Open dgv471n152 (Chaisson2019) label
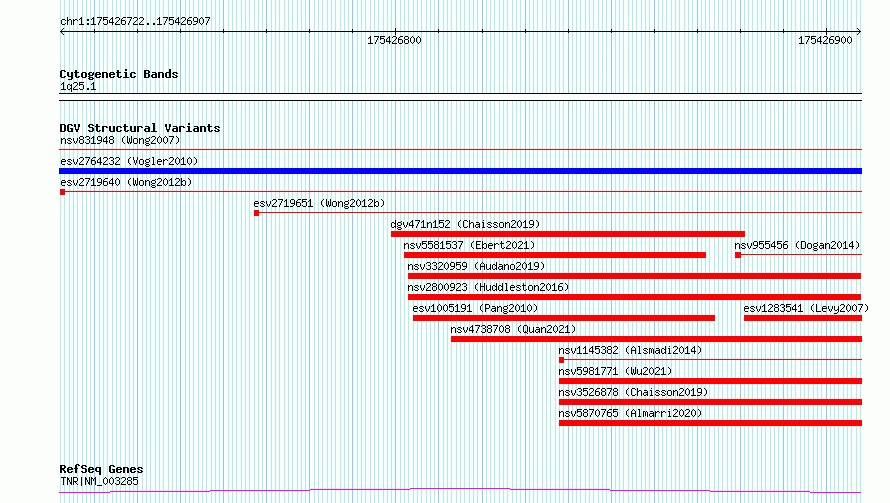Screen dimensions: 890x503 465,224
